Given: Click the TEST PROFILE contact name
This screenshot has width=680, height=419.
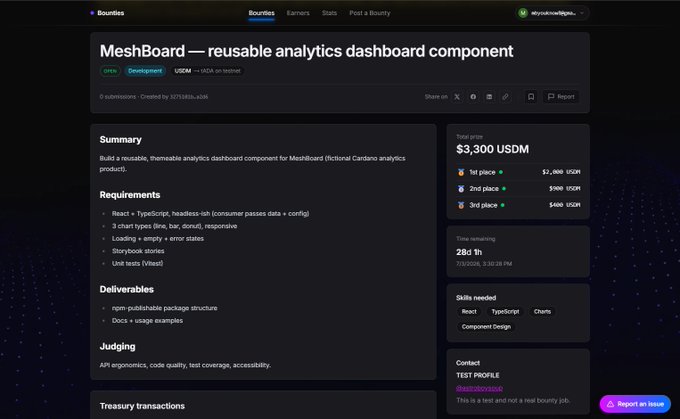Looking at the screenshot, I should pyautogui.click(x=477, y=375).
